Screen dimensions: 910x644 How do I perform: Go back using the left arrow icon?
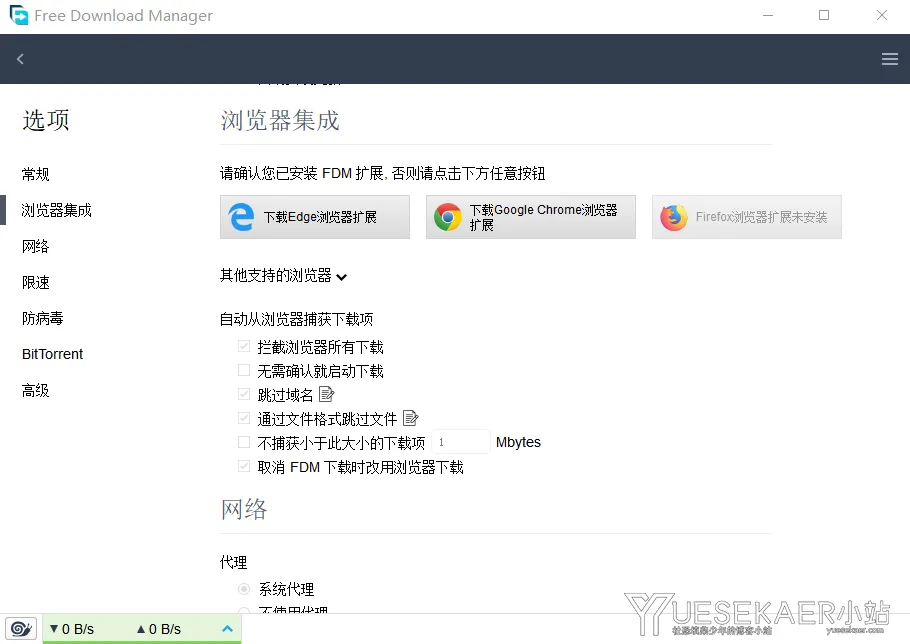tap(20, 59)
